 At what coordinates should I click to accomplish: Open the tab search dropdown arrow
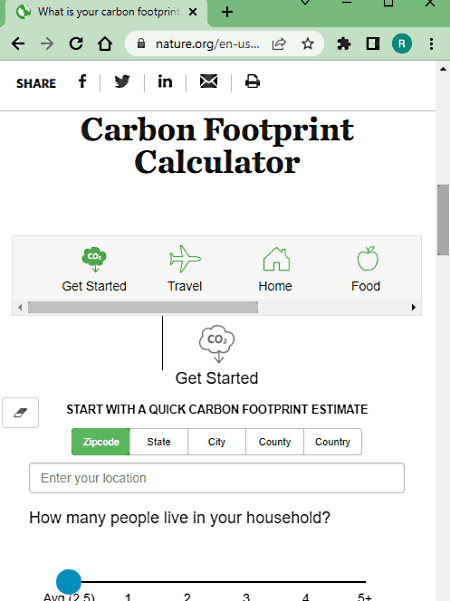[305, 3]
